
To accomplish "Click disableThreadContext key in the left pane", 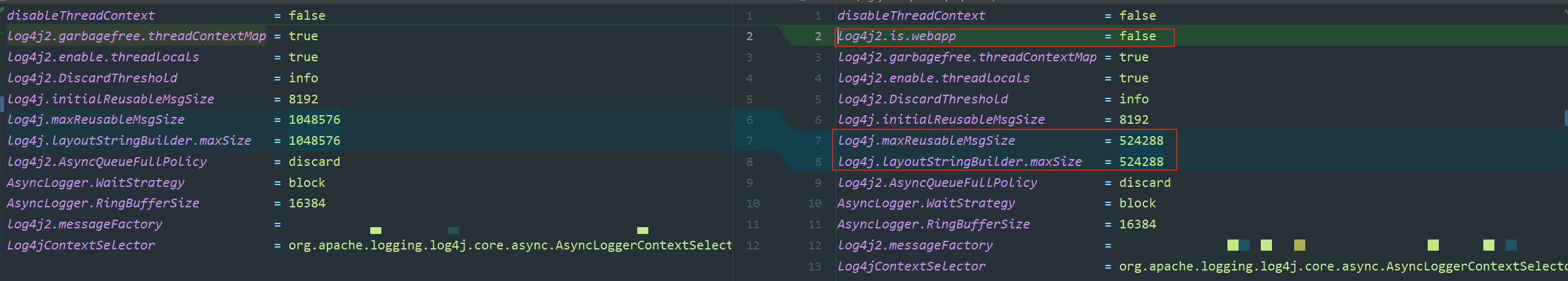I will 81,15.
